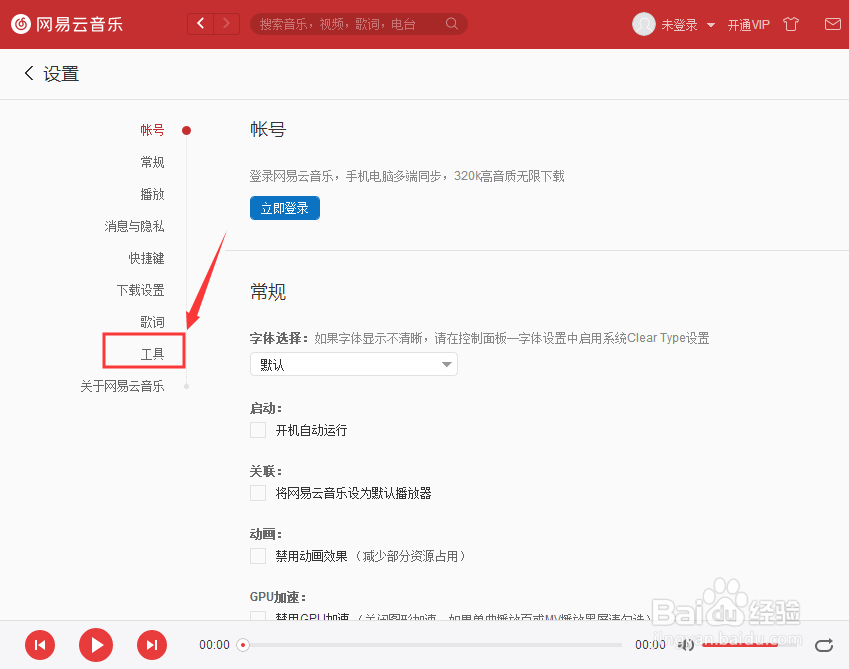The height and width of the screenshot is (669, 849).
Task: Expand the account dropdown arrow
Action: (x=711, y=25)
